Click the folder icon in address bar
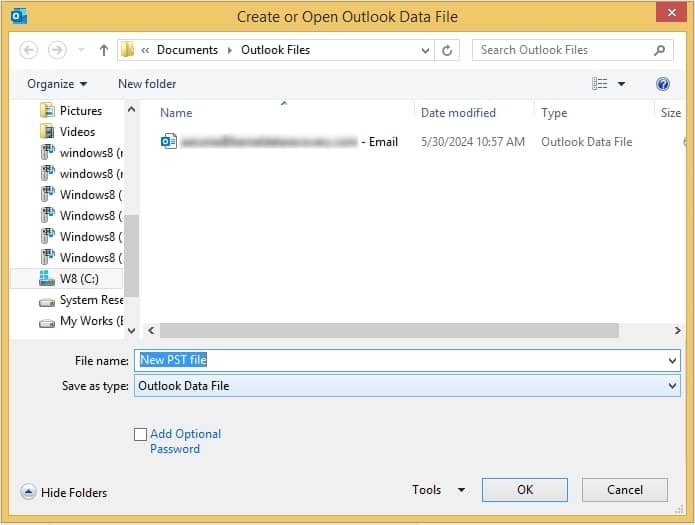The height and width of the screenshot is (525, 695). (127, 50)
